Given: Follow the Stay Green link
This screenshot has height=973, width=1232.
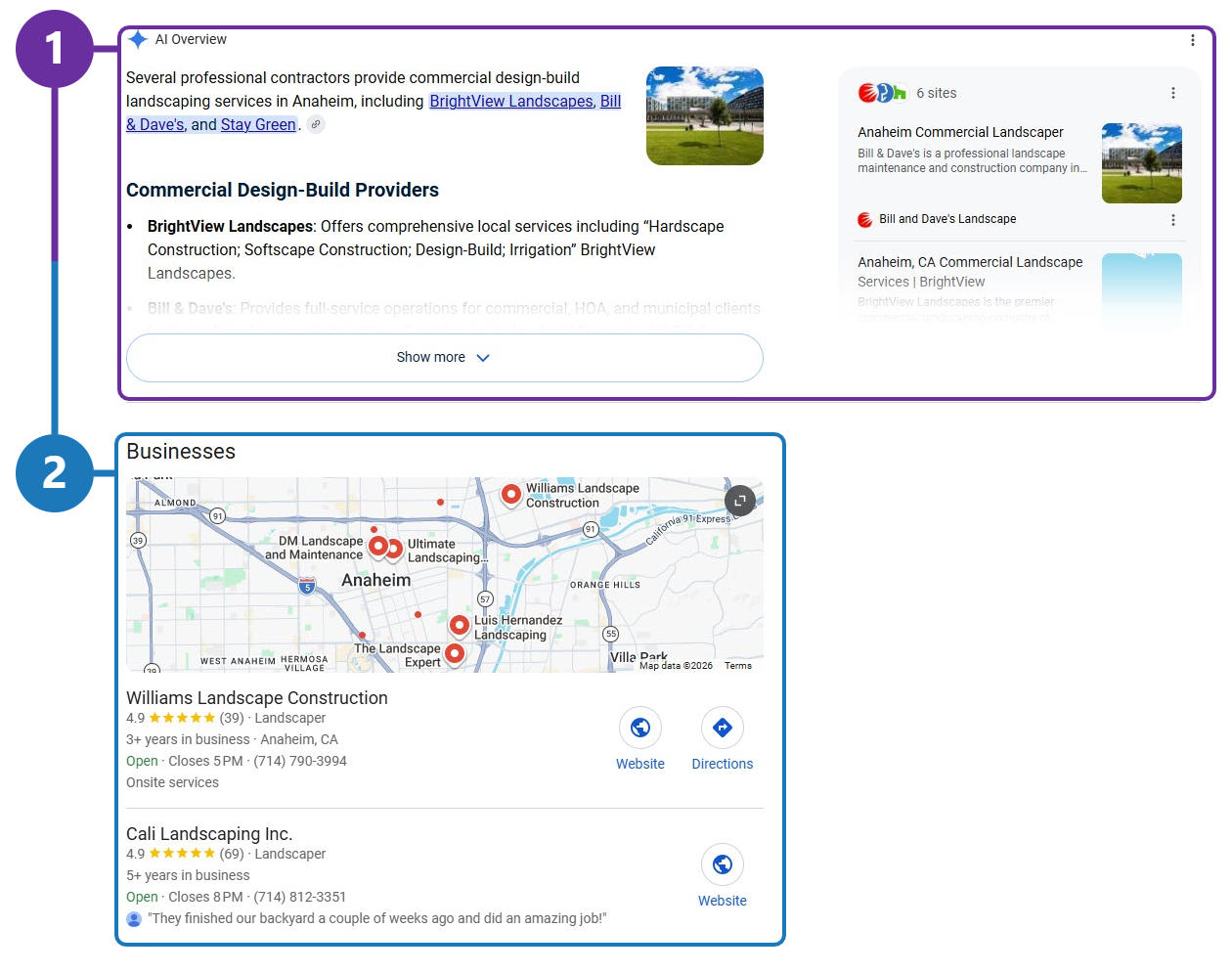Looking at the screenshot, I should [258, 124].
